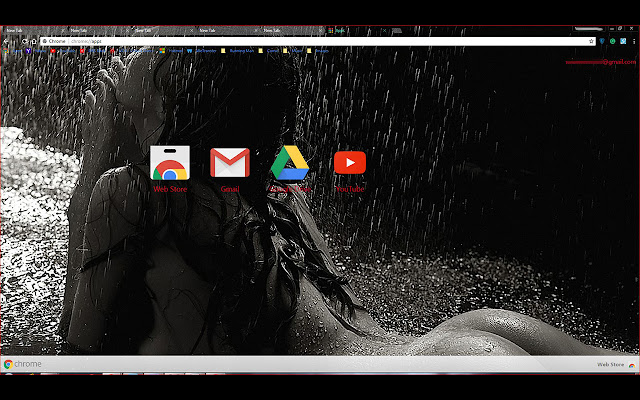
Task: Bookmark this page with the star
Action: click(591, 41)
